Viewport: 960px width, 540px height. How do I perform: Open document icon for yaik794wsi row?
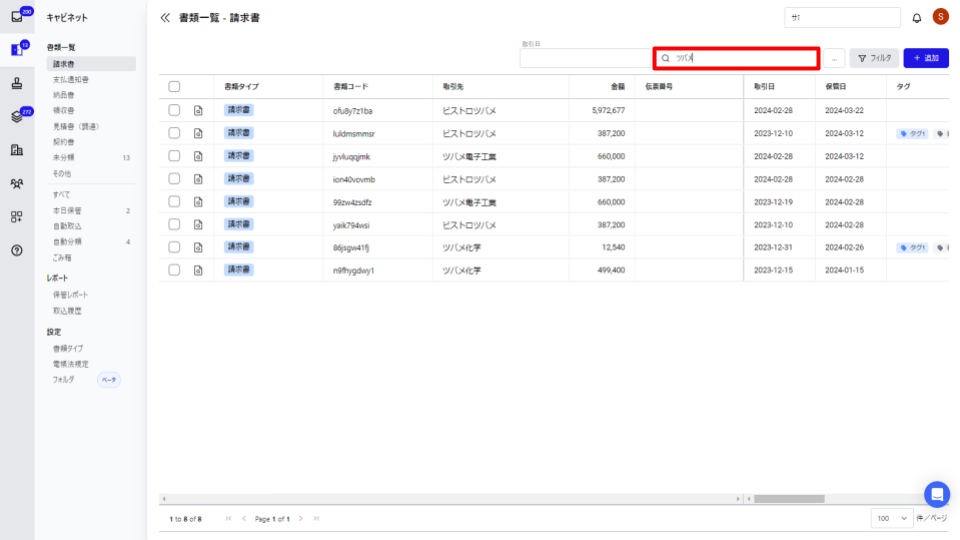pos(198,225)
